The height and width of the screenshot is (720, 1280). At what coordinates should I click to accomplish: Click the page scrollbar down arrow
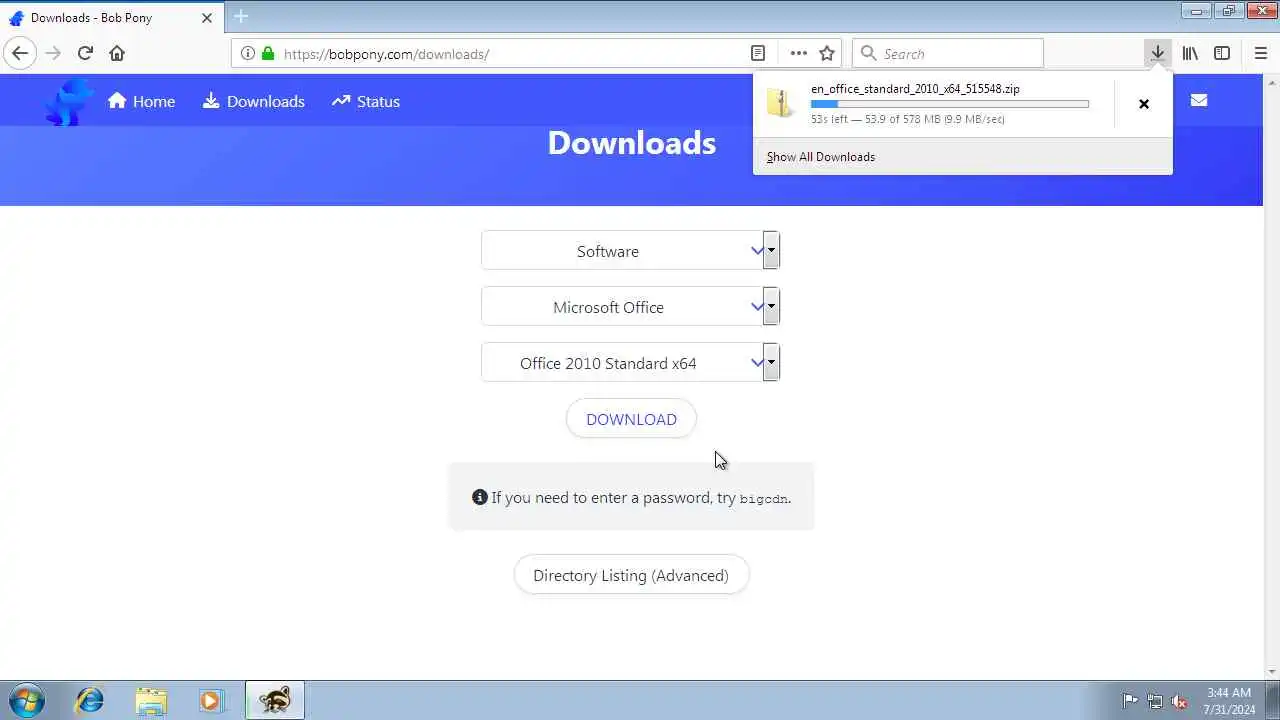click(1272, 672)
